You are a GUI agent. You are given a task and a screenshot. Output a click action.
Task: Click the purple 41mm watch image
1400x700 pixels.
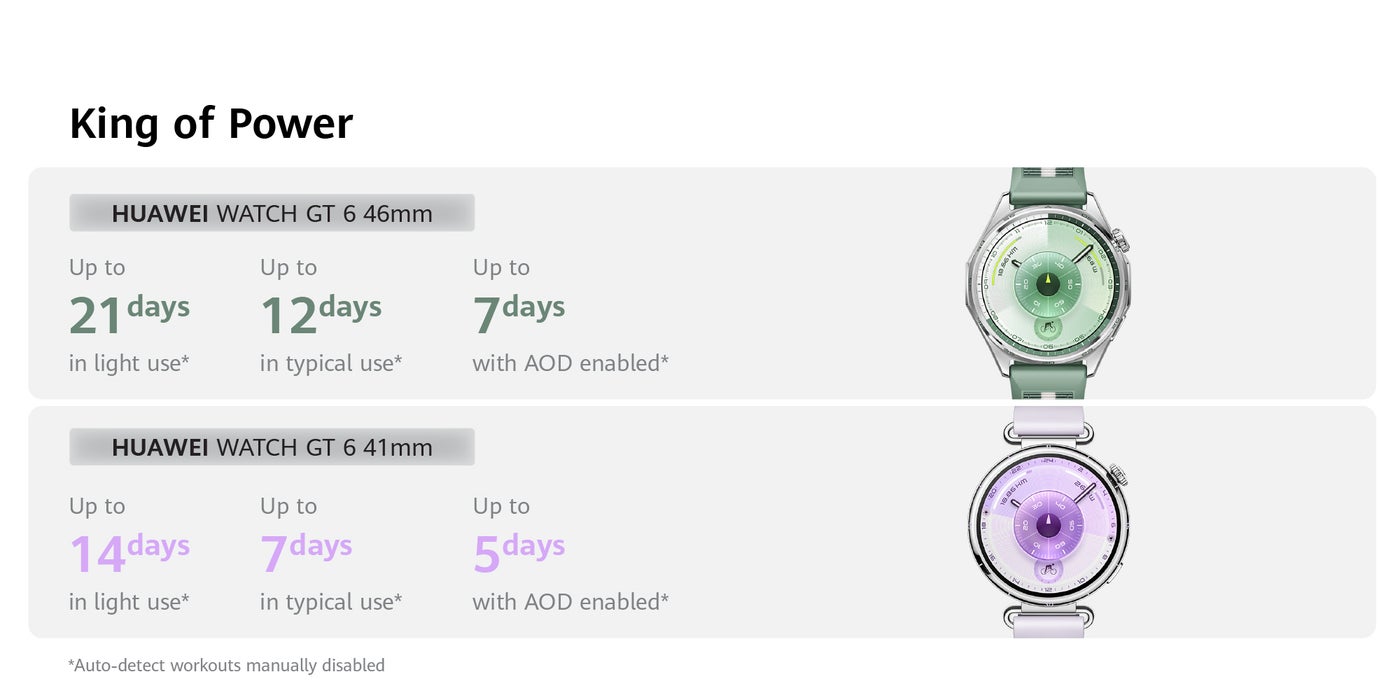1048,522
